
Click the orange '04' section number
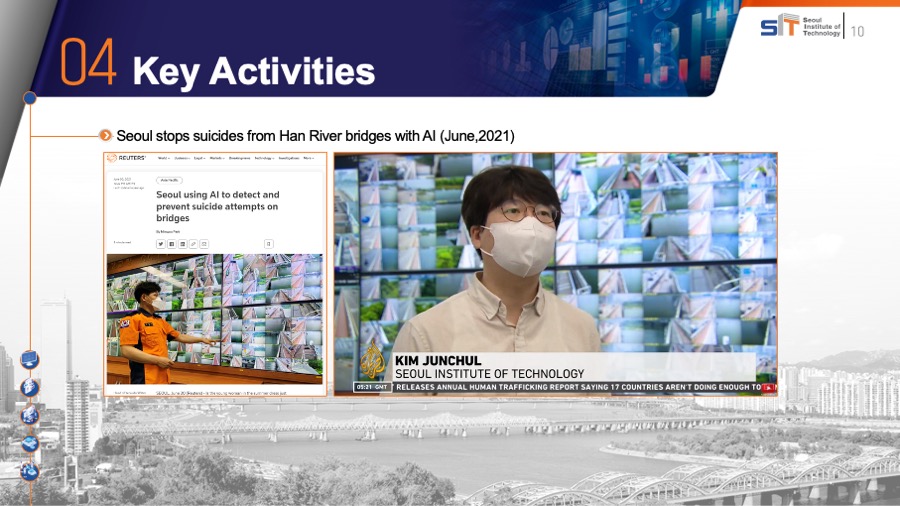pyautogui.click(x=88, y=62)
